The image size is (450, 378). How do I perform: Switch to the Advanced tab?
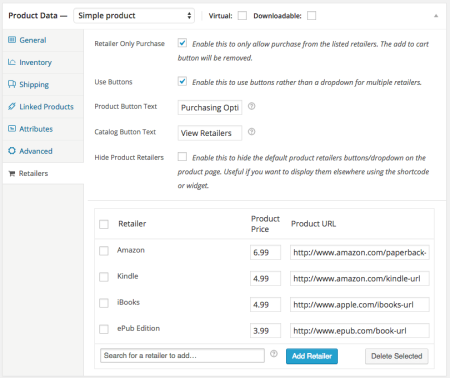coord(43,151)
